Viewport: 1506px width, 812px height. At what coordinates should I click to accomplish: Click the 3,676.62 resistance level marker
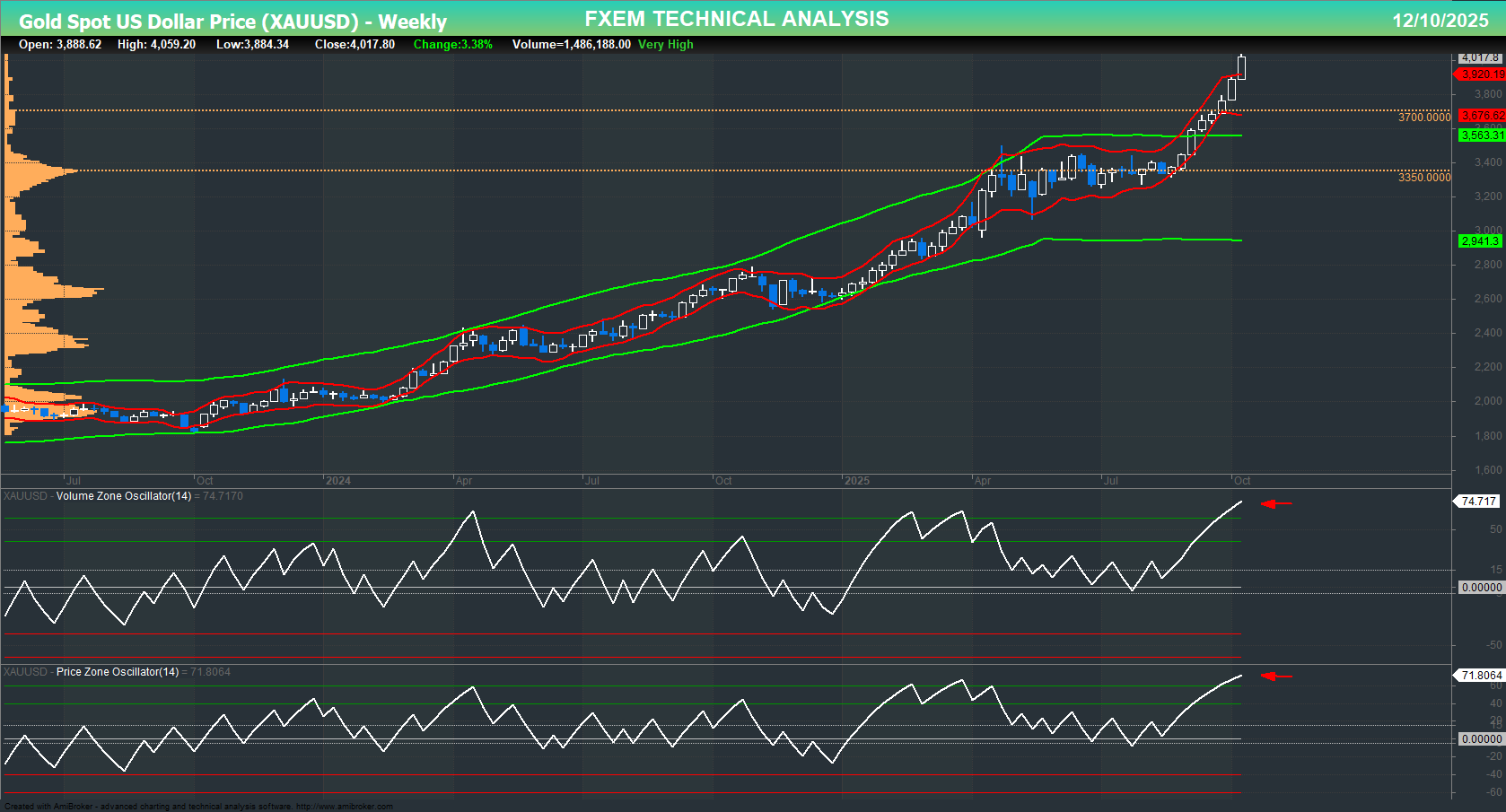1479,116
